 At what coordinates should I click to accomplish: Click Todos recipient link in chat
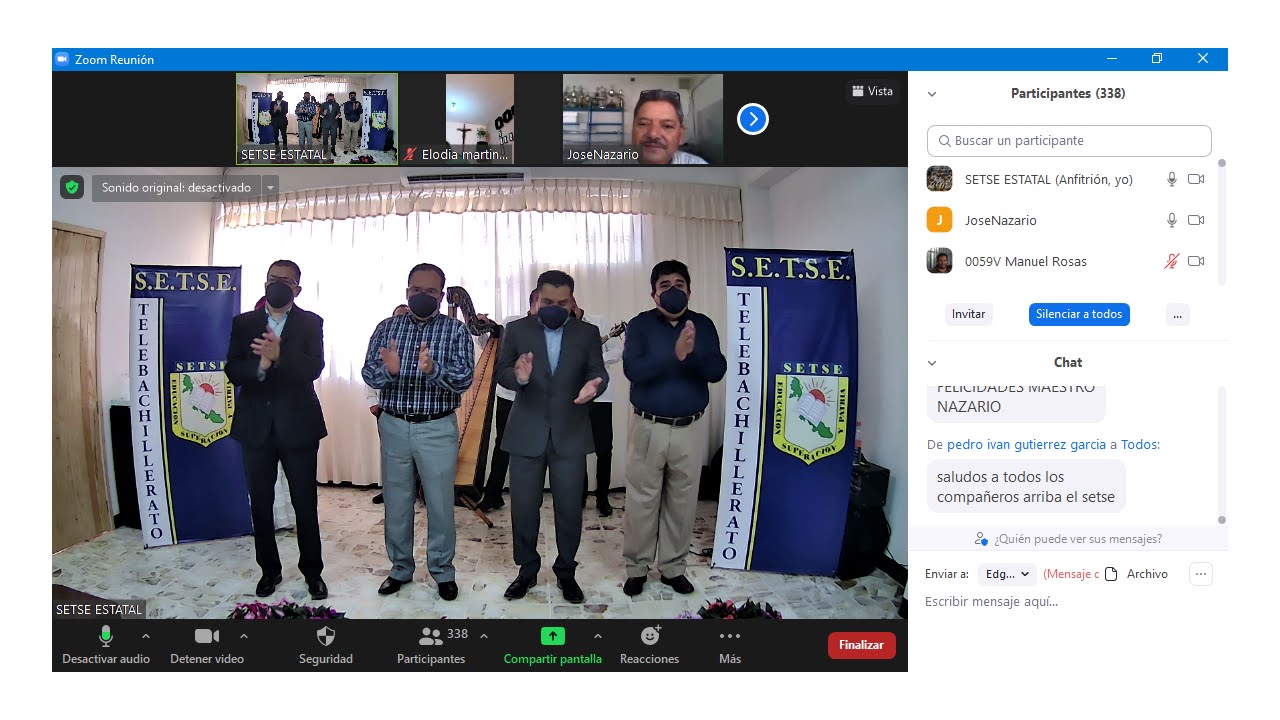pyautogui.click(x=1139, y=445)
